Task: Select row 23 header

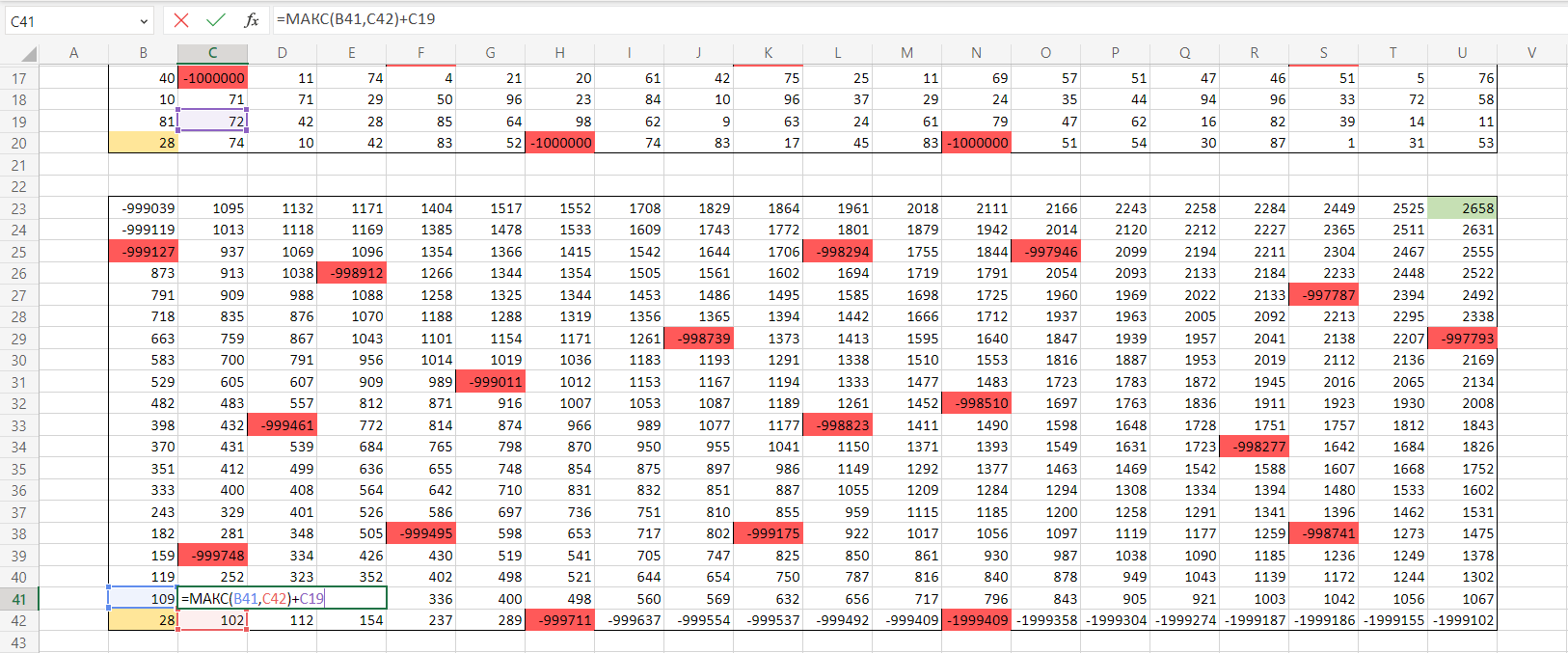Action: (x=19, y=208)
